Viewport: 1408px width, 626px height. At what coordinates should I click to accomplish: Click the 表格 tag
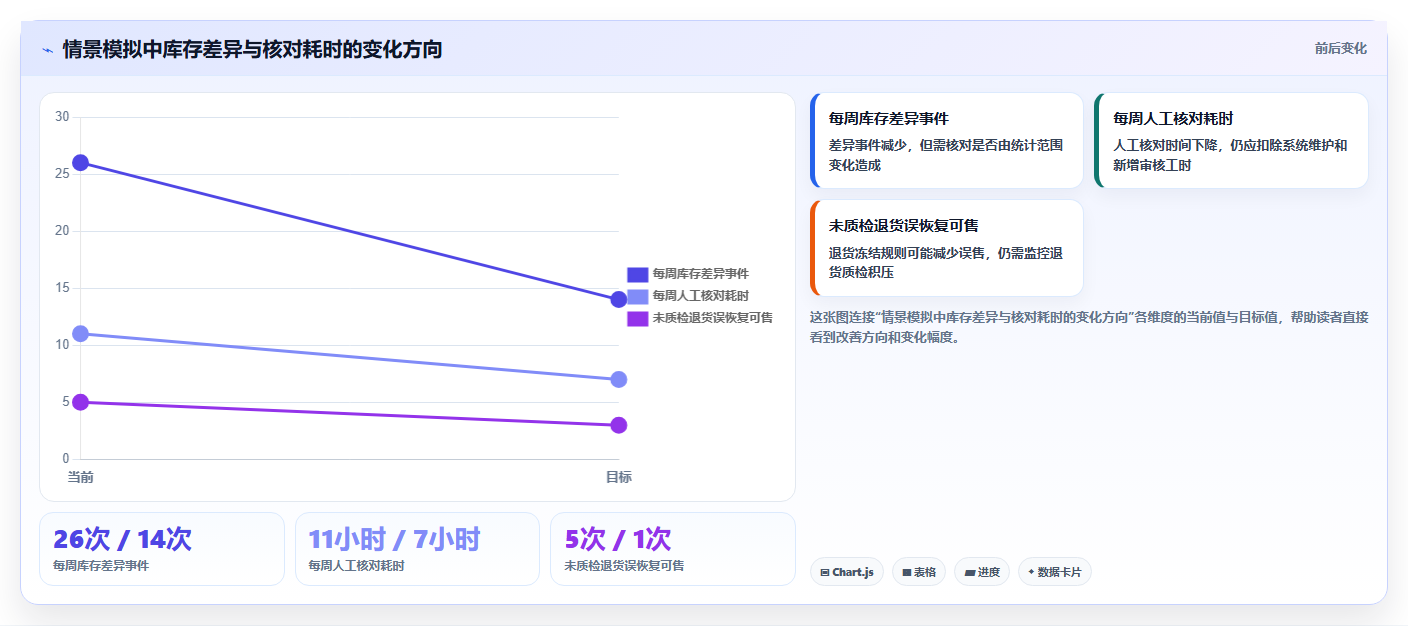pyautogui.click(x=919, y=572)
